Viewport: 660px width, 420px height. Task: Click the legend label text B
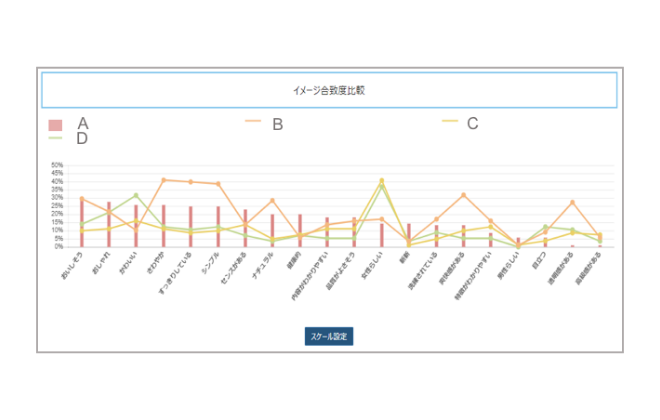278,124
